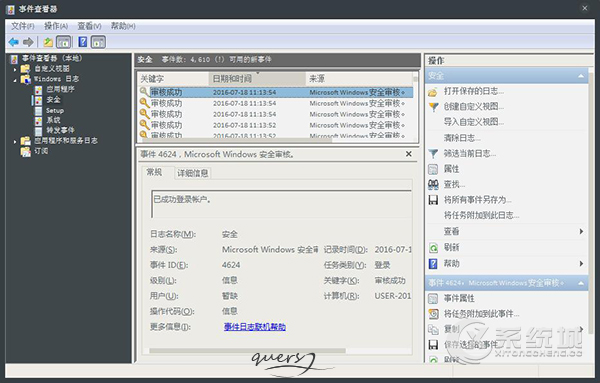600x383 pixels.
Task: Click 清除日志 action
Action: click(462, 138)
